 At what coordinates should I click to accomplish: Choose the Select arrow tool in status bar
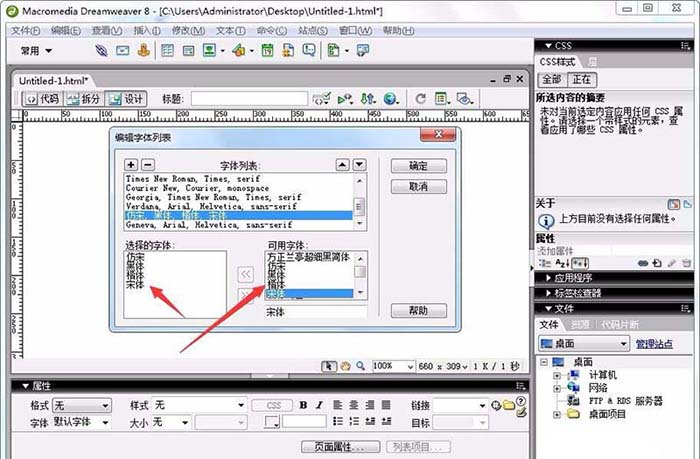pos(329,366)
